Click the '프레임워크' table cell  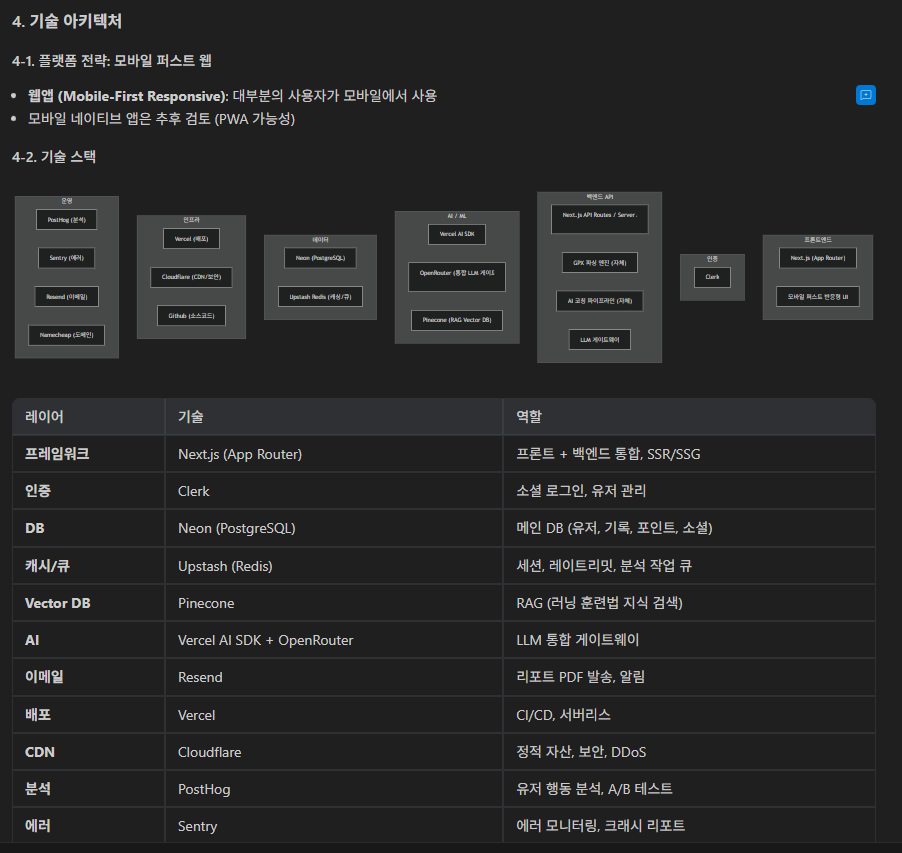89,454
